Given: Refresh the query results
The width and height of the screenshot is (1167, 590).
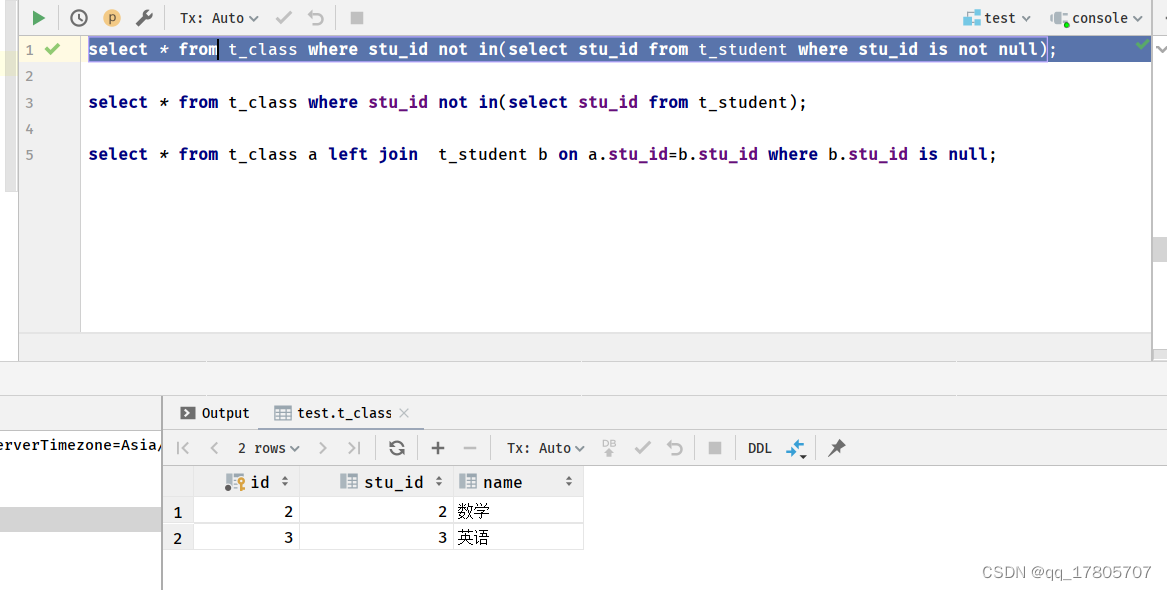Looking at the screenshot, I should pyautogui.click(x=397, y=447).
